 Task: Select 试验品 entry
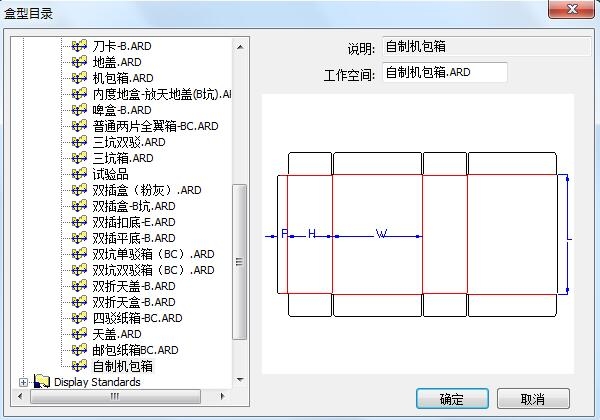pyautogui.click(x=111, y=174)
